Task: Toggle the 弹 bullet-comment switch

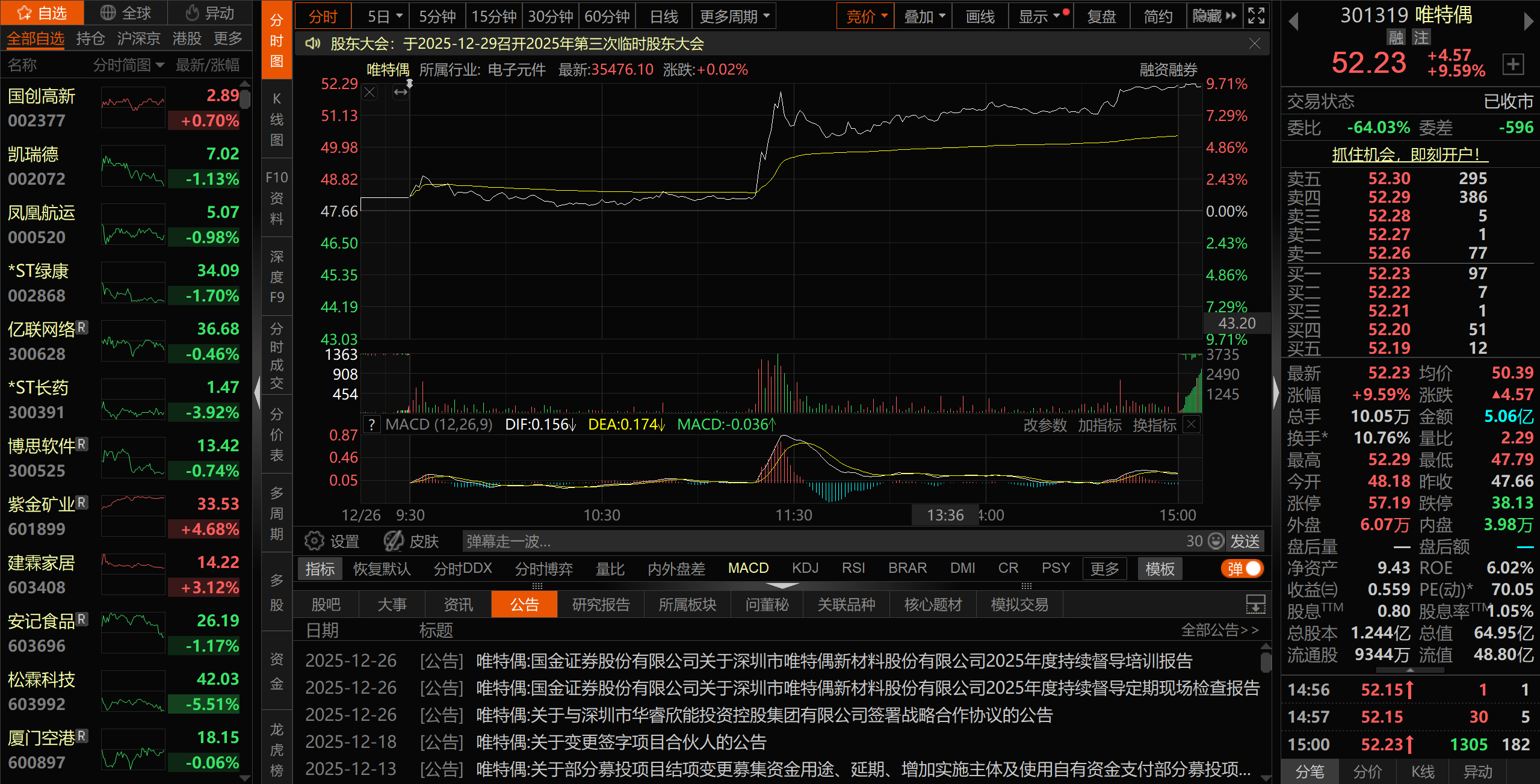Action: (1242, 569)
